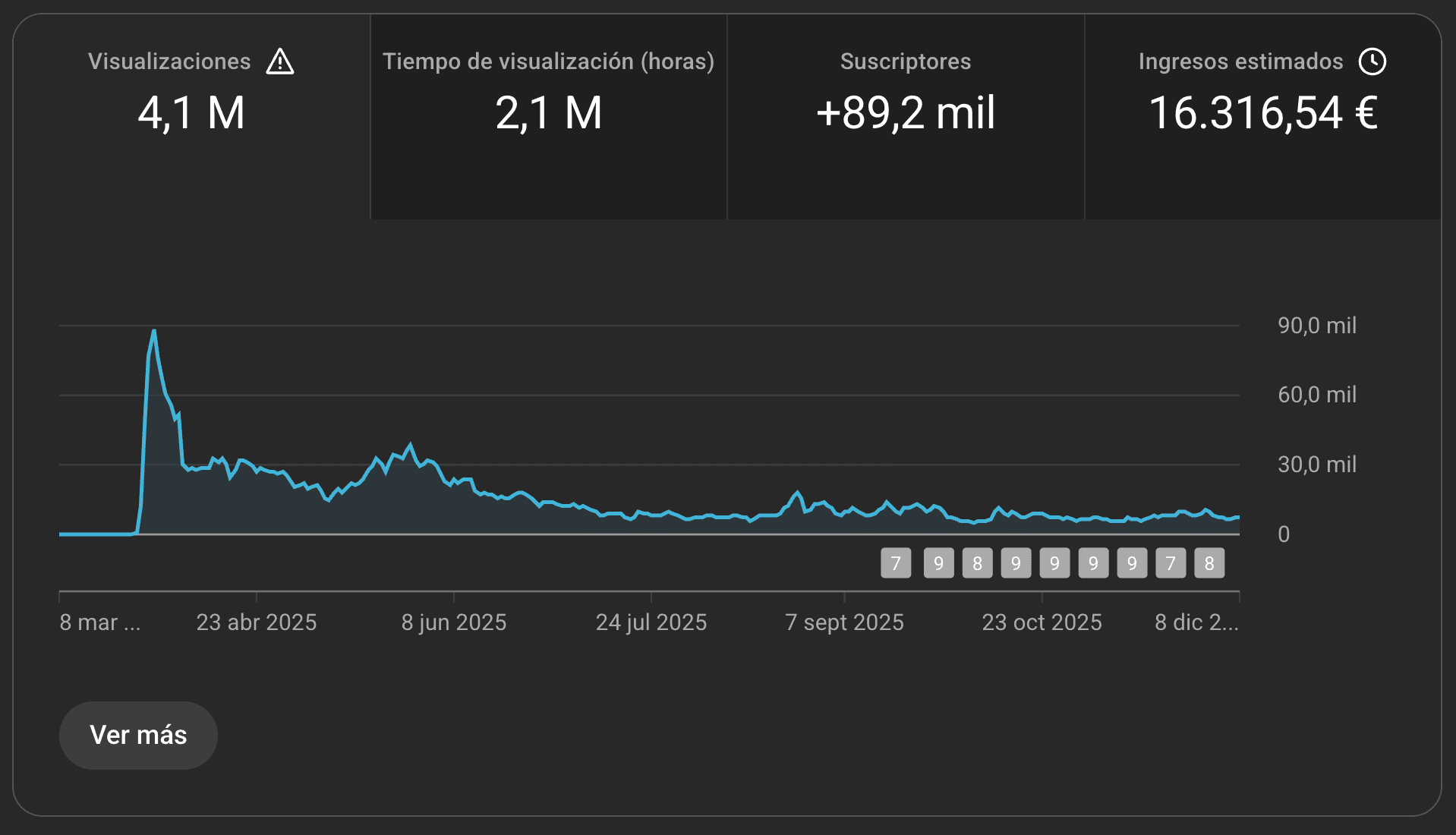Open the leftmost video marker labeled 7
The width and height of the screenshot is (1456, 835).
[x=896, y=563]
